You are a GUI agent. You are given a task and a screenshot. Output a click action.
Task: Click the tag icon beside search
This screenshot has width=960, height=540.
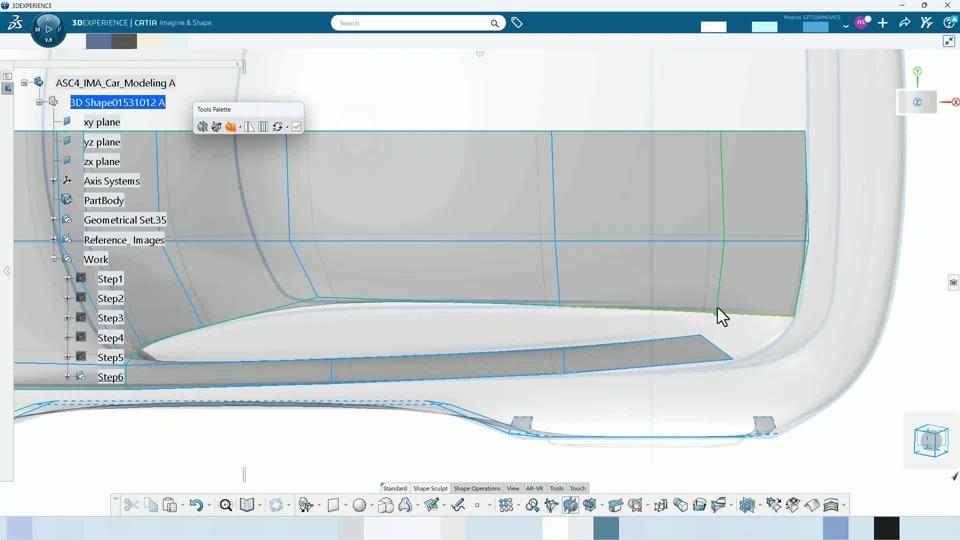pos(517,23)
